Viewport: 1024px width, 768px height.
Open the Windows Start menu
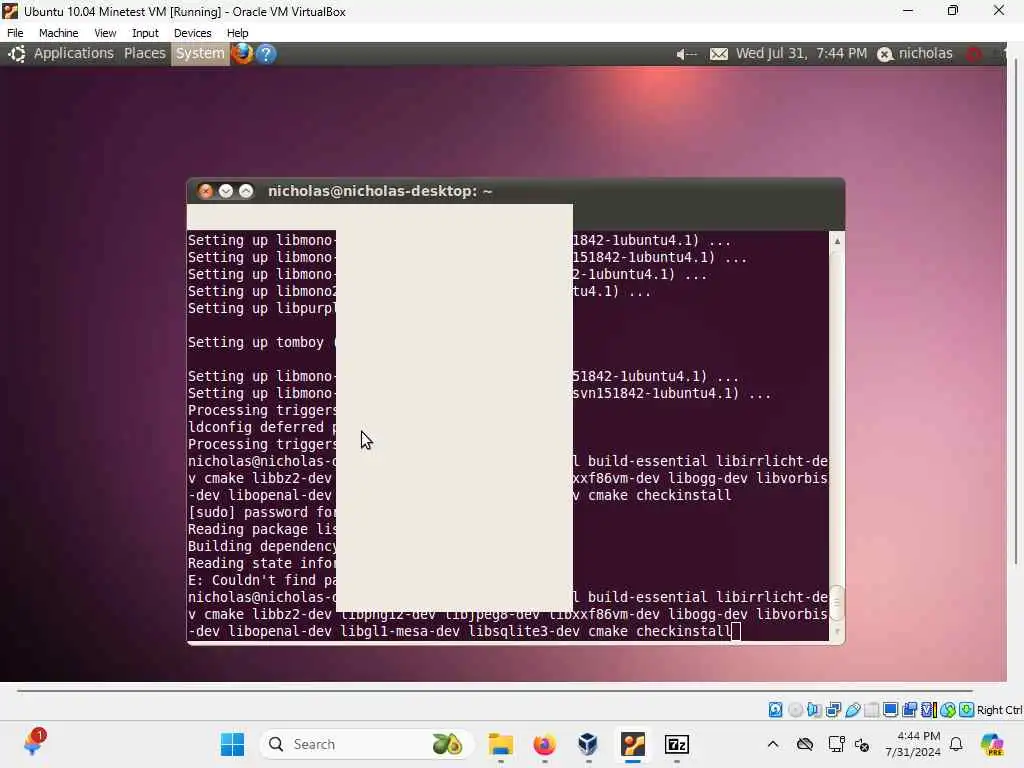(x=232, y=744)
